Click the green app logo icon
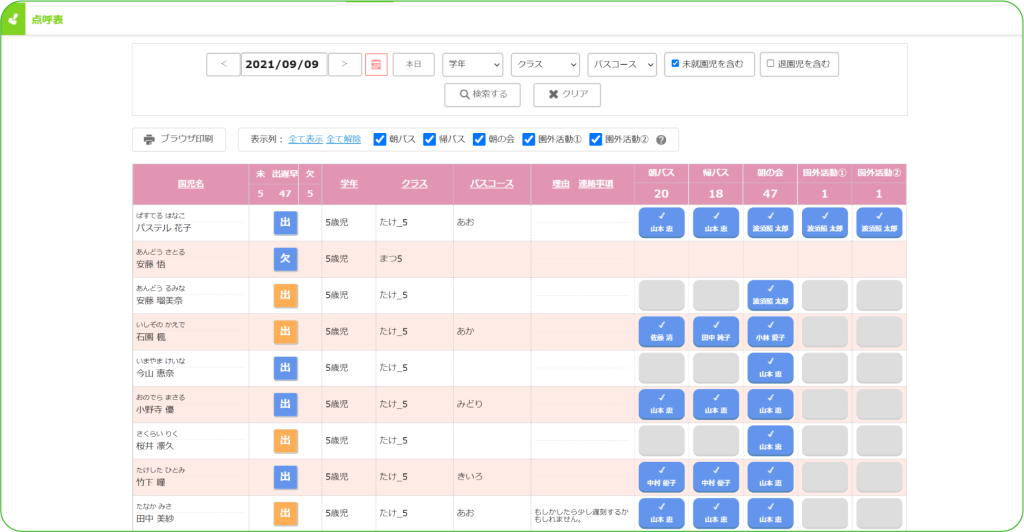 click(13, 20)
